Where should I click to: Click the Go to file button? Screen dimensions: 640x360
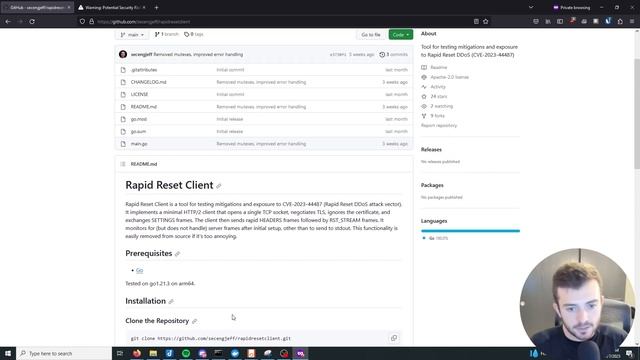coord(371,35)
